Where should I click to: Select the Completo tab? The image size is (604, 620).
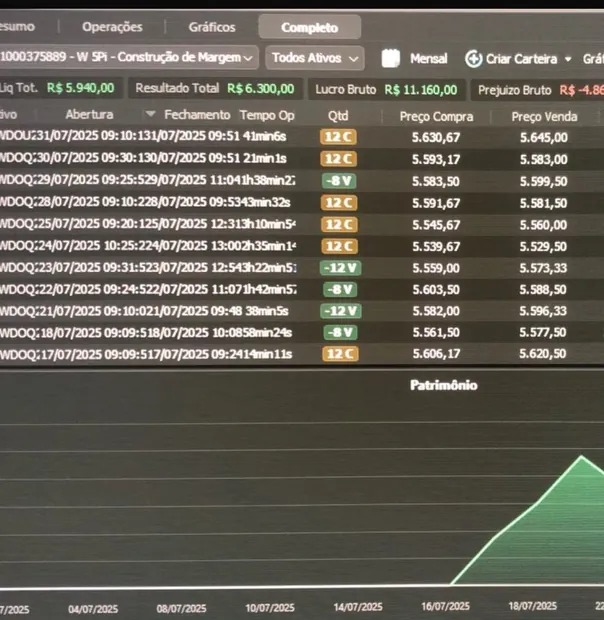tap(310, 27)
